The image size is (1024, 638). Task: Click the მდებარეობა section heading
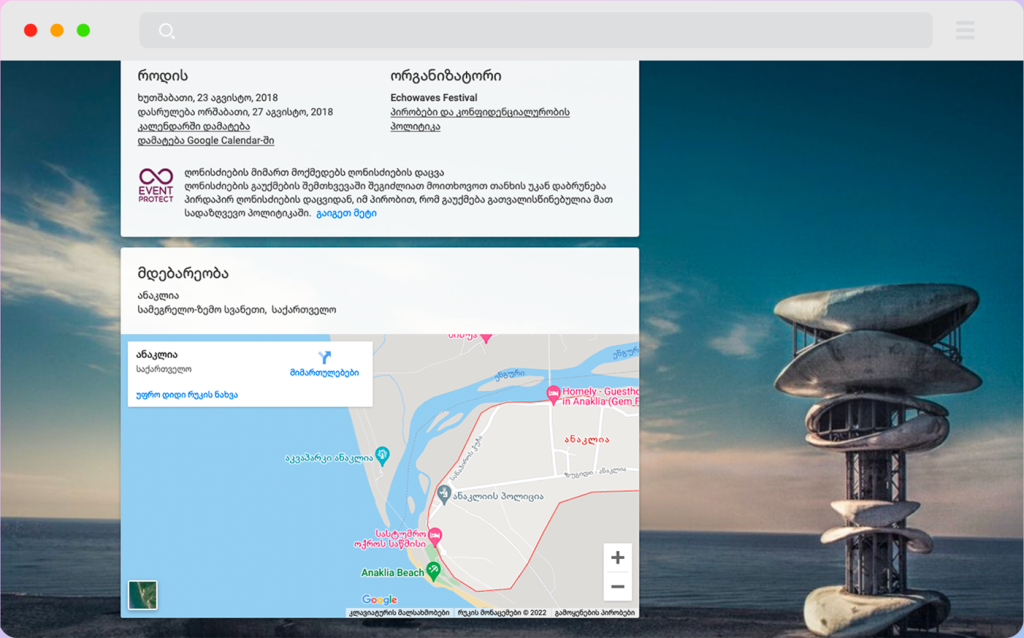pos(183,273)
